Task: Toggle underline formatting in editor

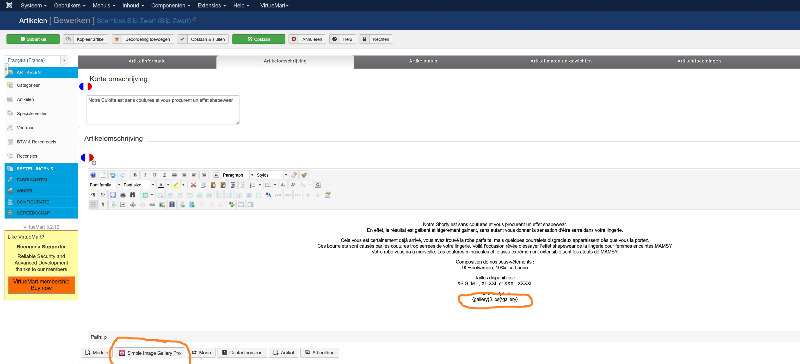Action: 155,175
